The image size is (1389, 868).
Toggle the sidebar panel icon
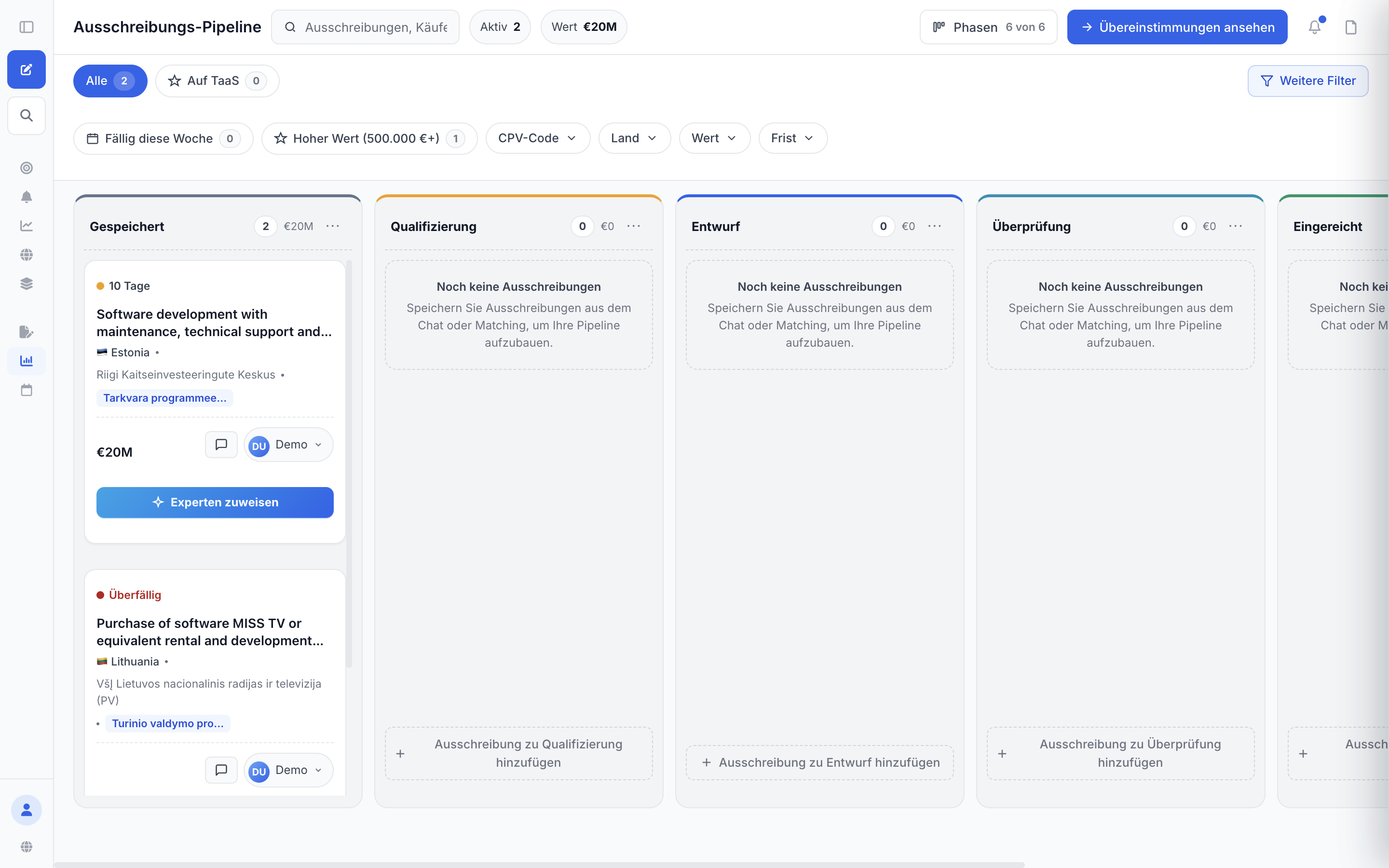pyautogui.click(x=27, y=27)
